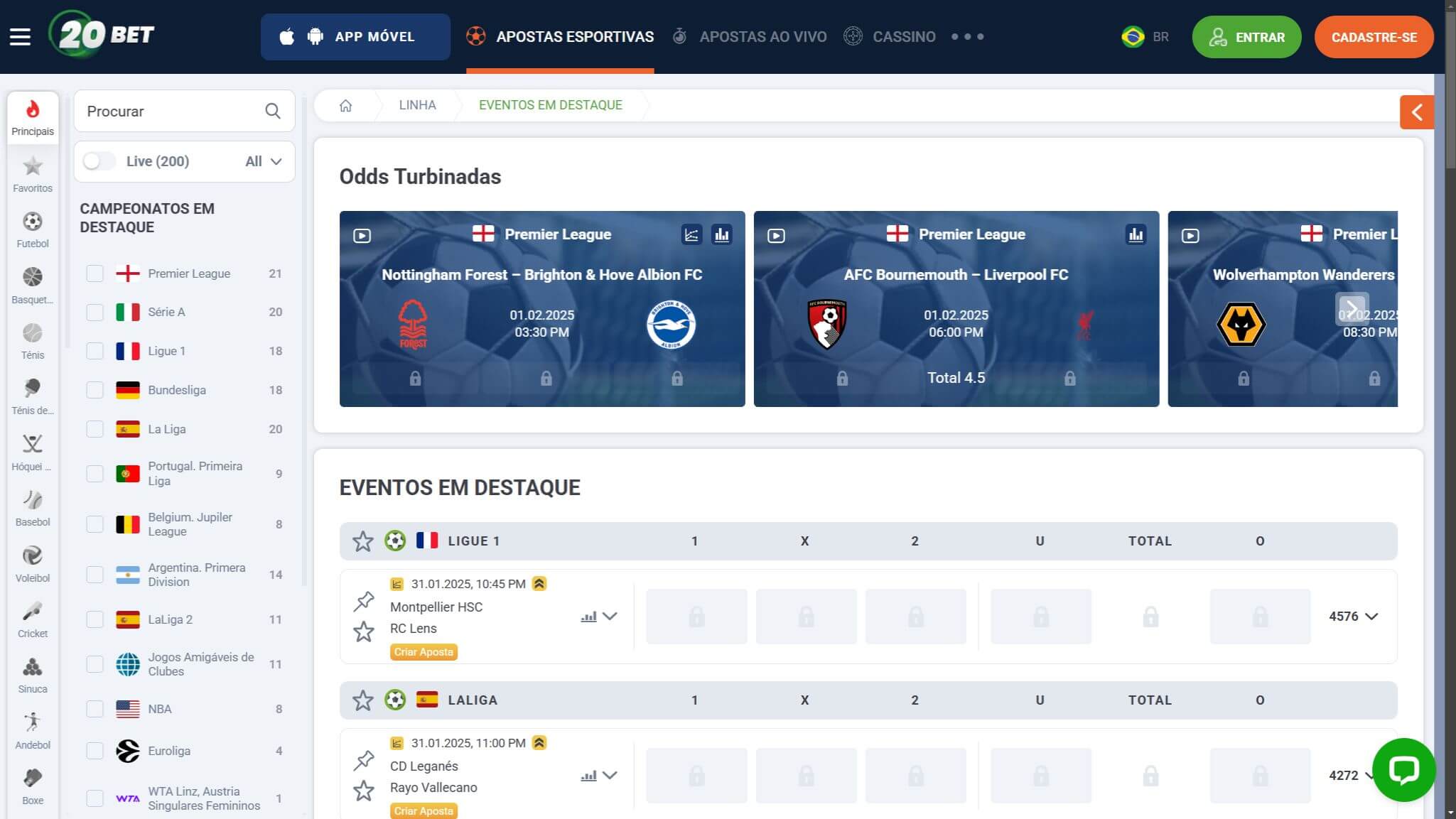
Task: Go to home via breadcrumb house icon
Action: (x=345, y=105)
